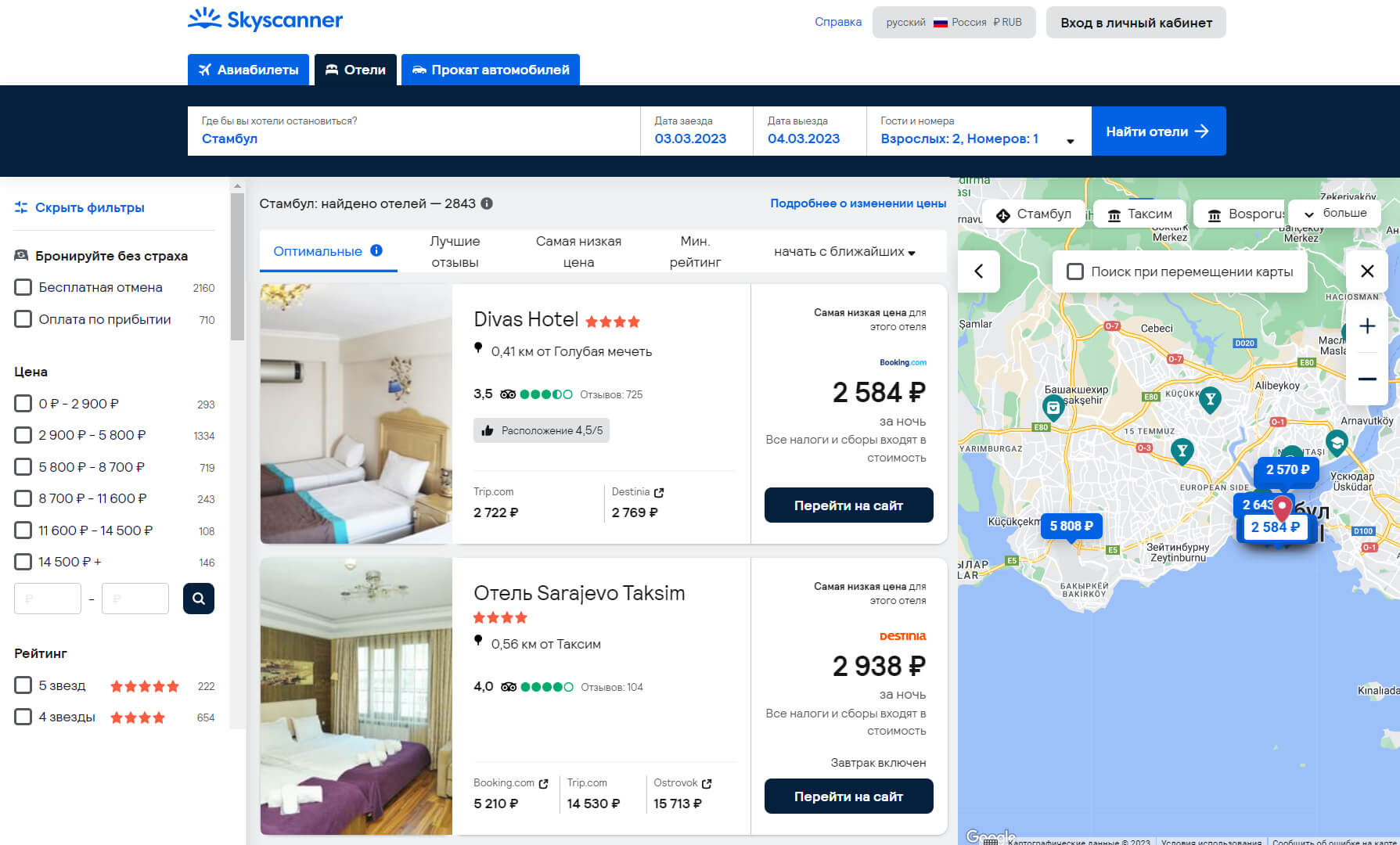The width and height of the screenshot is (1400, 845).
Task: Open the Справка help link
Action: 838,22
